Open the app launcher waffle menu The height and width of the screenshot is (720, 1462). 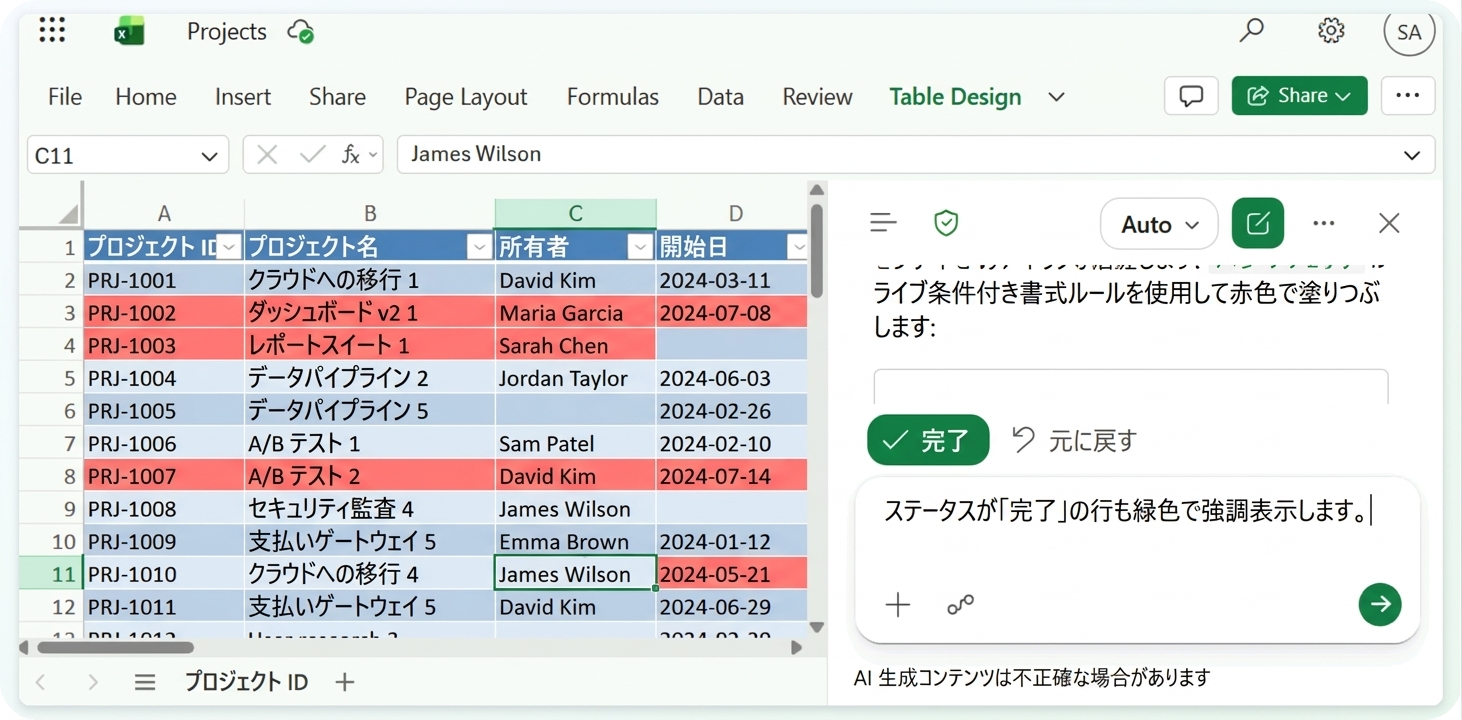tap(52, 31)
